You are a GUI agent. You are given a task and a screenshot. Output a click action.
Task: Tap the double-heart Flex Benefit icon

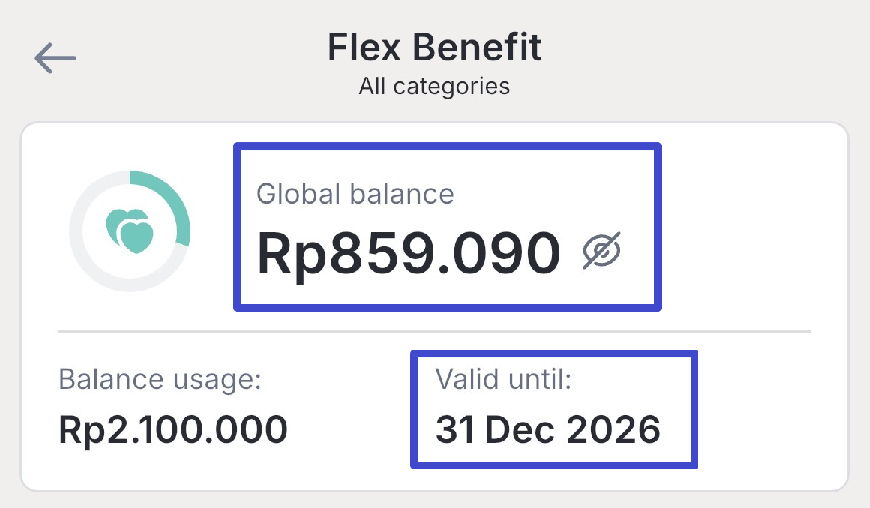pyautogui.click(x=130, y=231)
